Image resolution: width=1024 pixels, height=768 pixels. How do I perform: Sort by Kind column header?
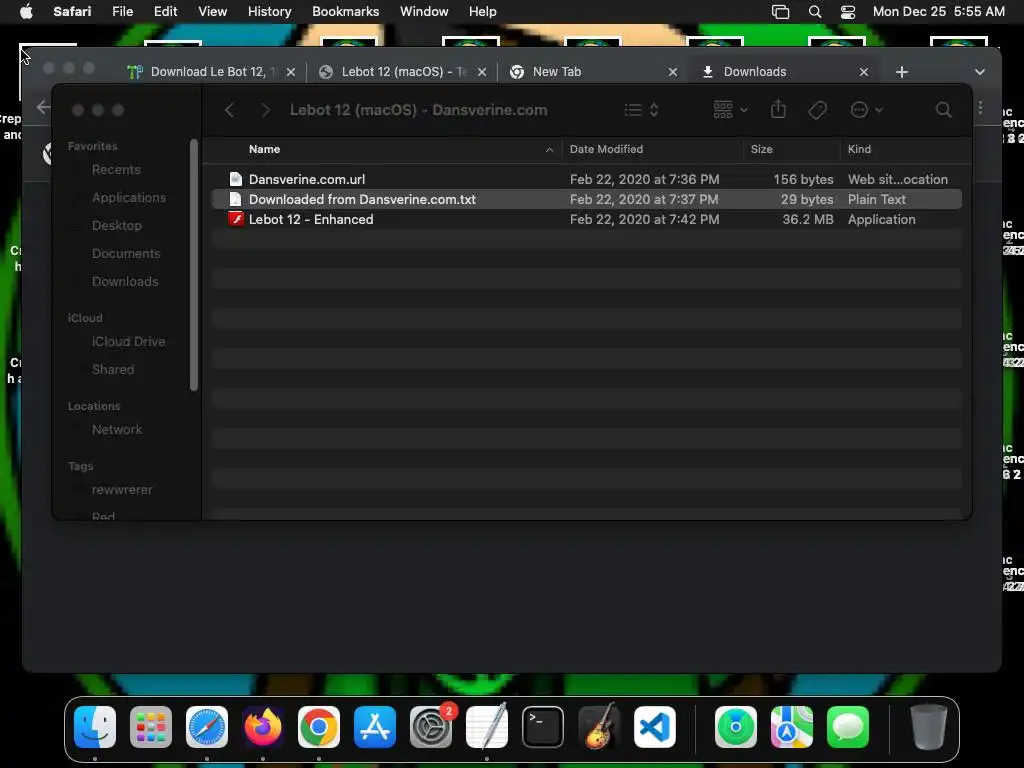859,149
